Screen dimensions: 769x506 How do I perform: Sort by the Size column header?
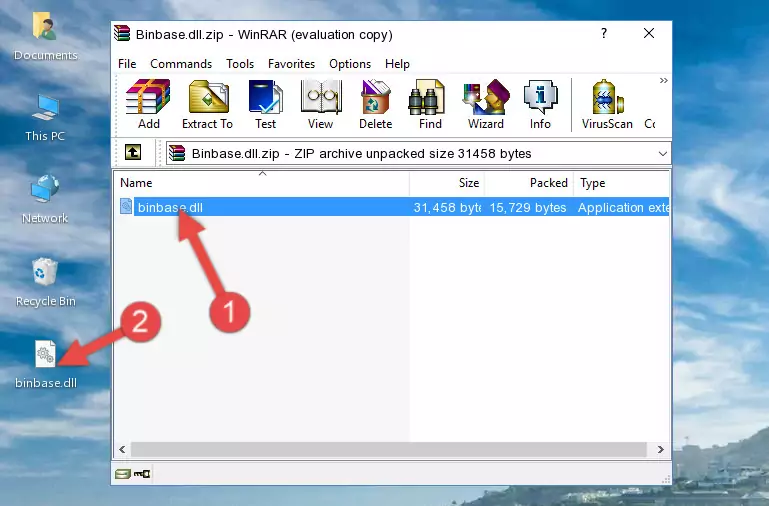pyautogui.click(x=447, y=183)
